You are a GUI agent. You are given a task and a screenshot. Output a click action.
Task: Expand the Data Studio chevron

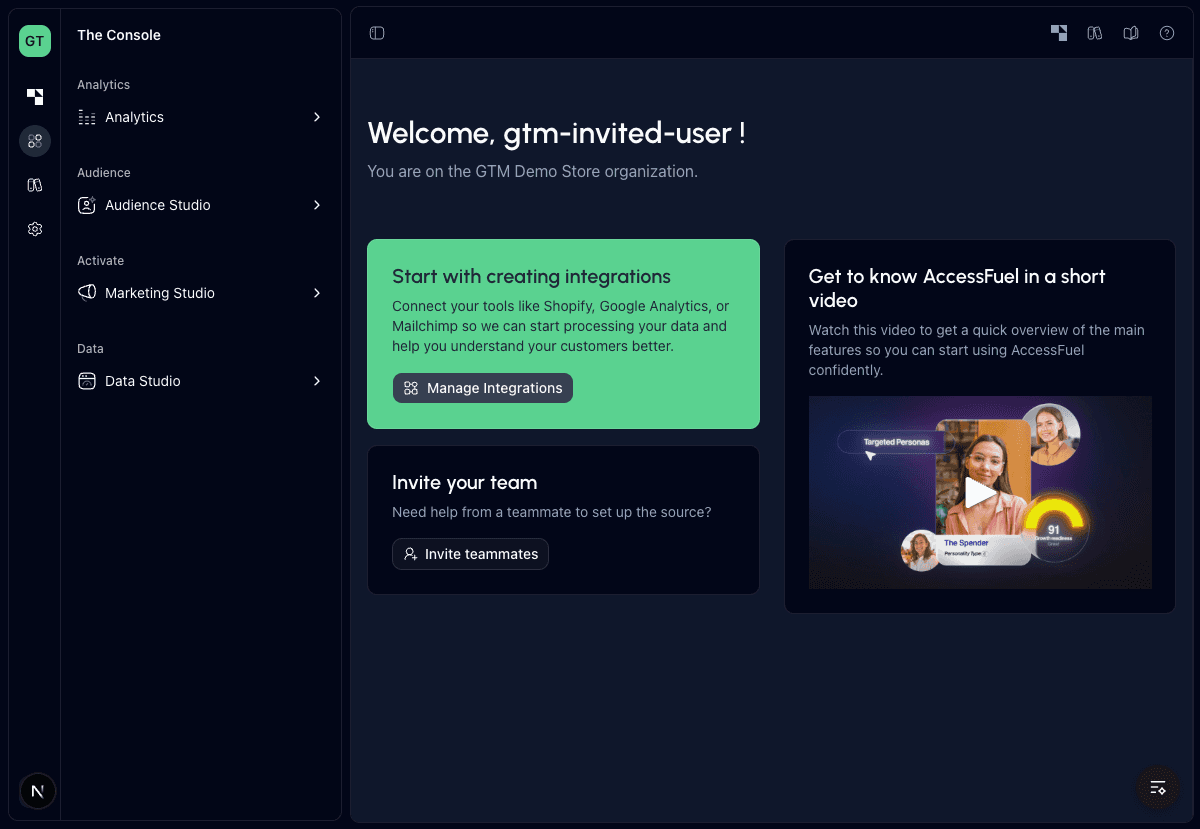coord(316,381)
